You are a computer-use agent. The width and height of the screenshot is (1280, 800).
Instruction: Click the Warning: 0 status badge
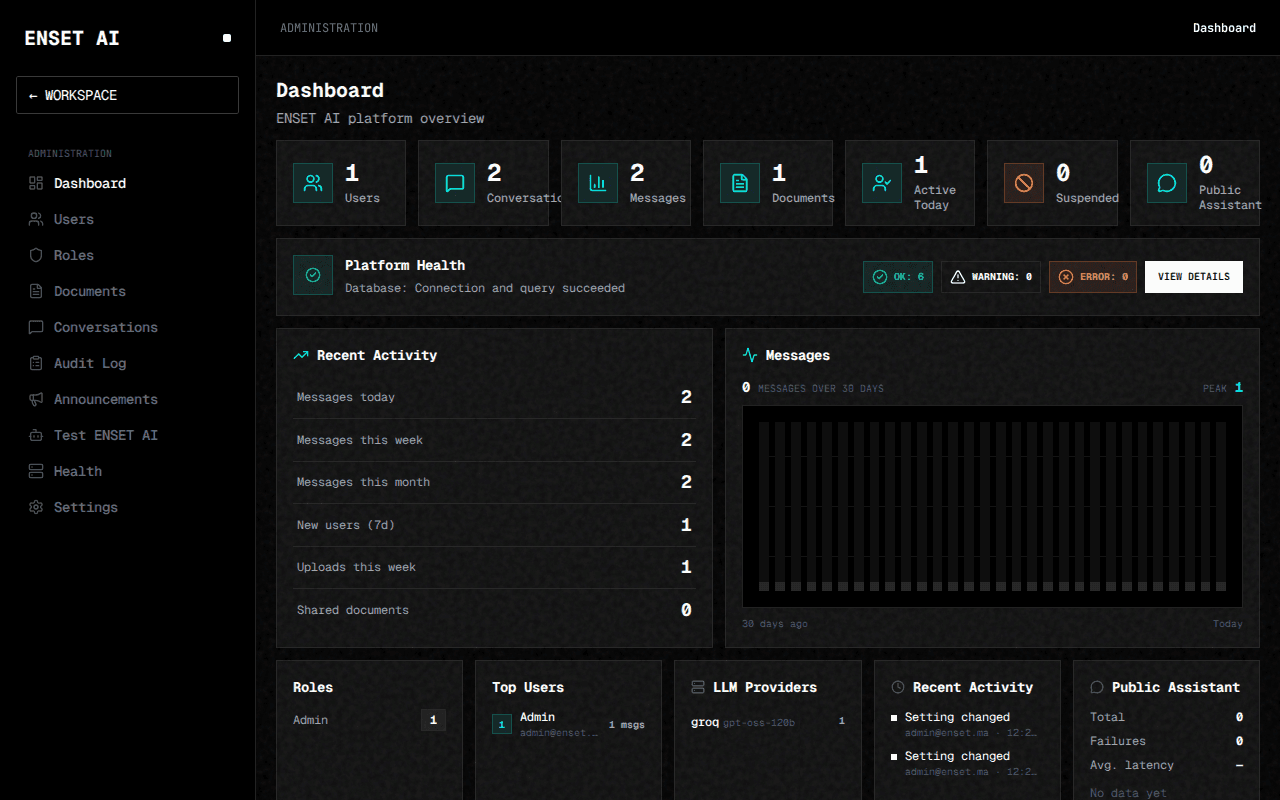click(x=991, y=277)
